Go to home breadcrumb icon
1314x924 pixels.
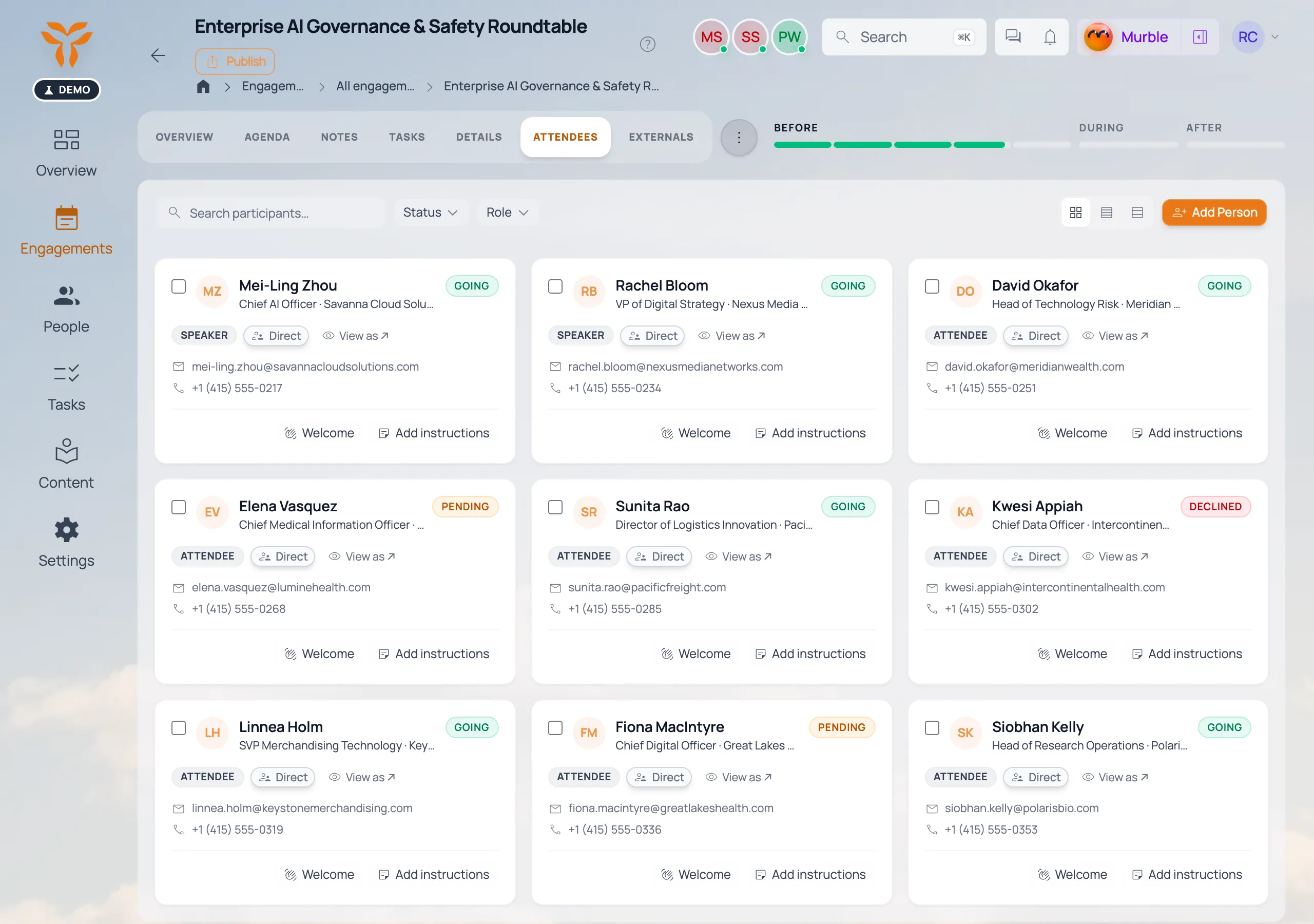tap(203, 86)
